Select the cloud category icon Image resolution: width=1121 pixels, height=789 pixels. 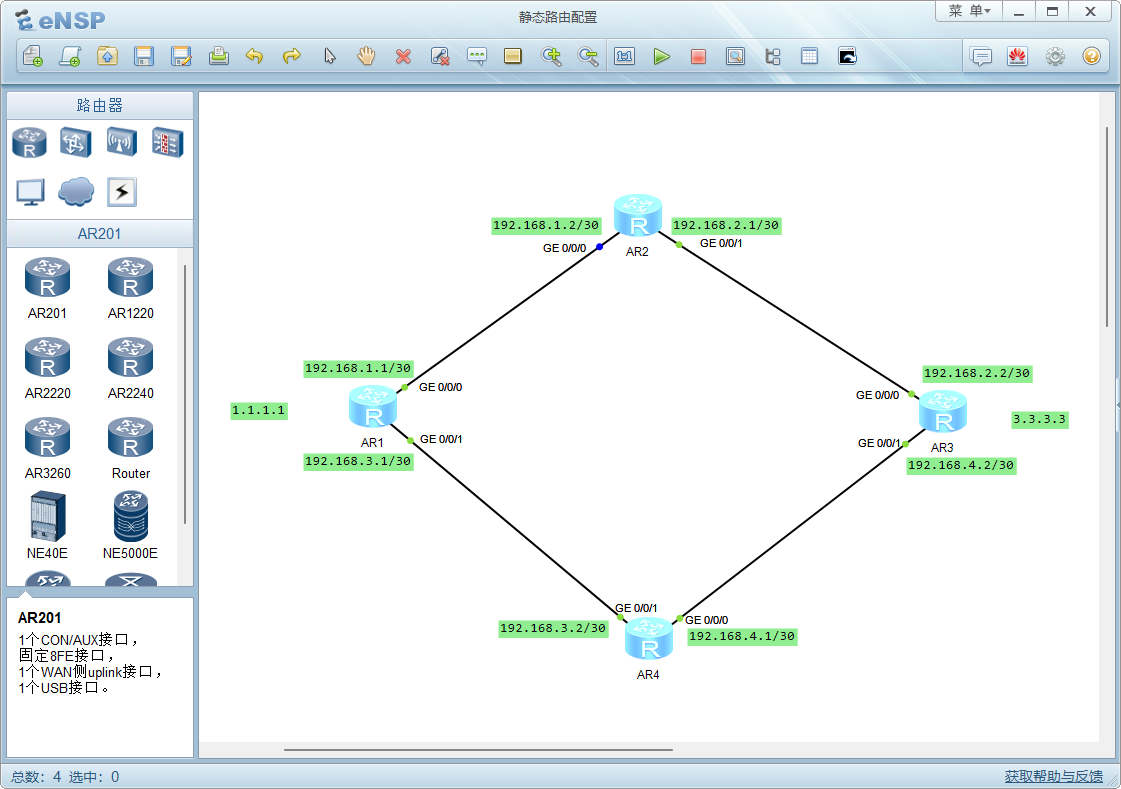click(76, 192)
